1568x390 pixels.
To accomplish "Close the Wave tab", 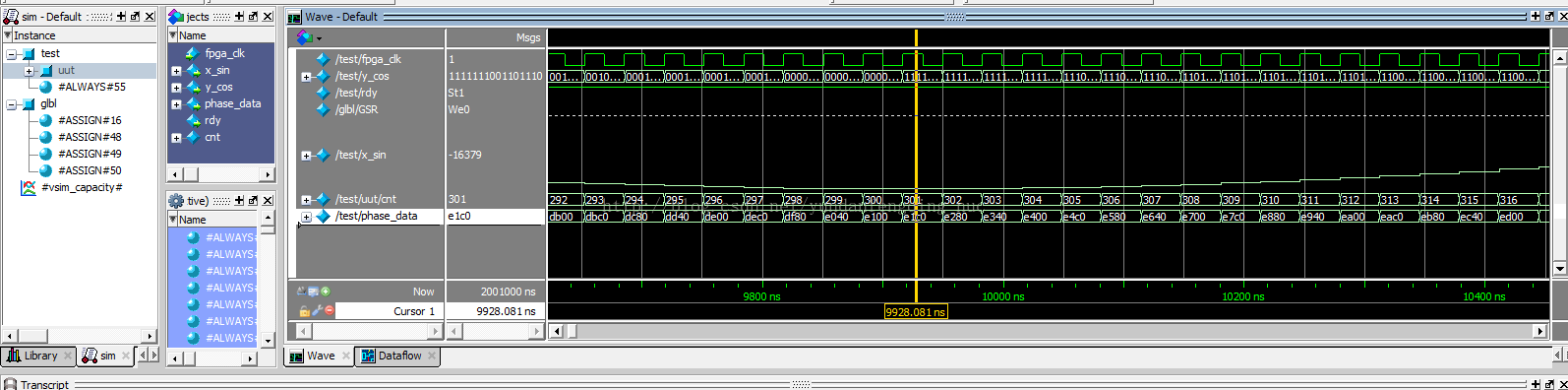I will click(x=345, y=356).
